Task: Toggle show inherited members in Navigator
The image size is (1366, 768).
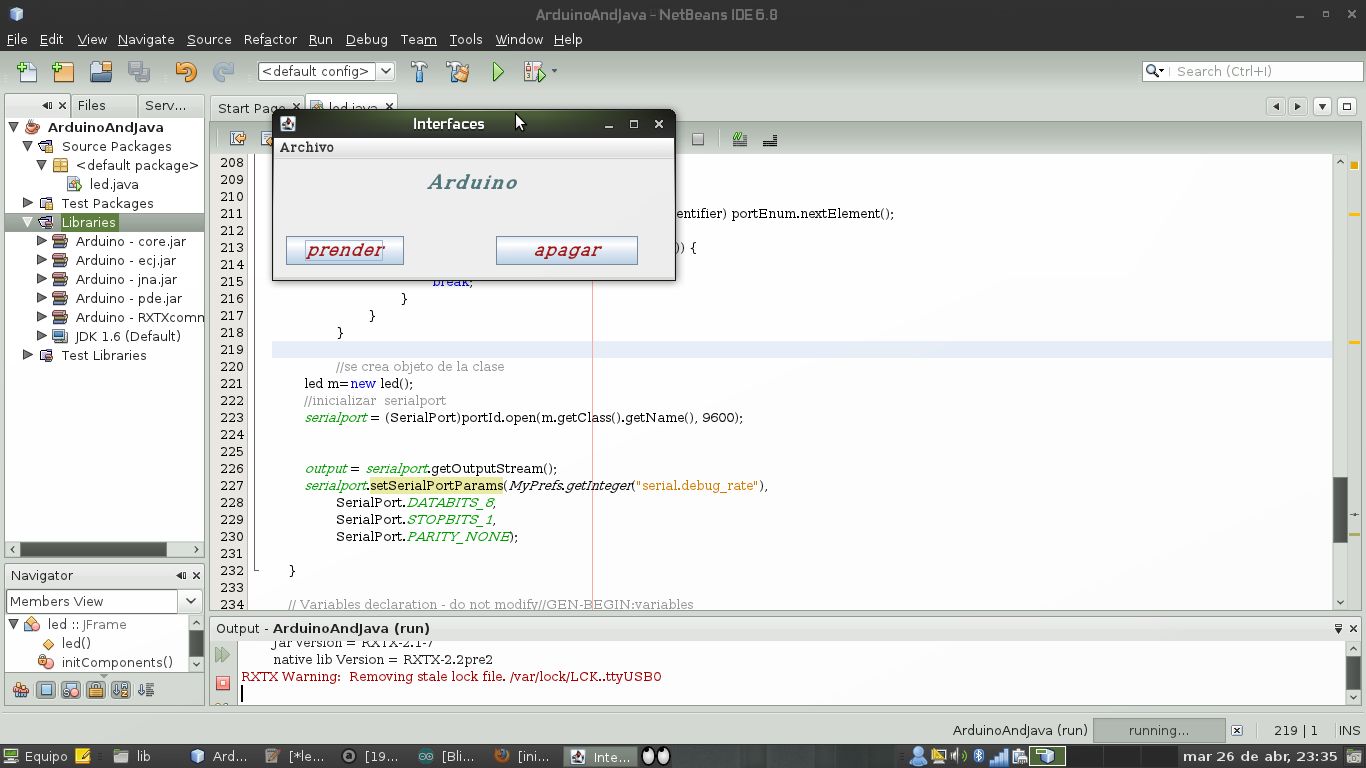Action: tap(20, 689)
